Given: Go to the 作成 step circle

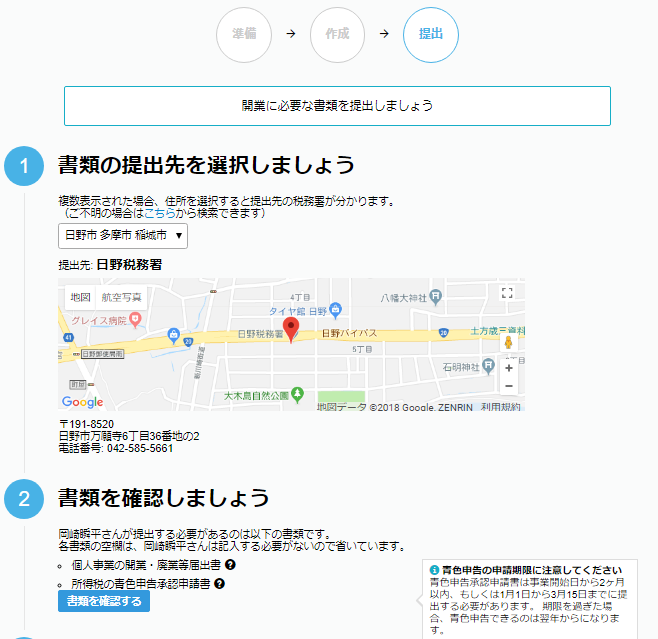Looking at the screenshot, I should (x=337, y=34).
